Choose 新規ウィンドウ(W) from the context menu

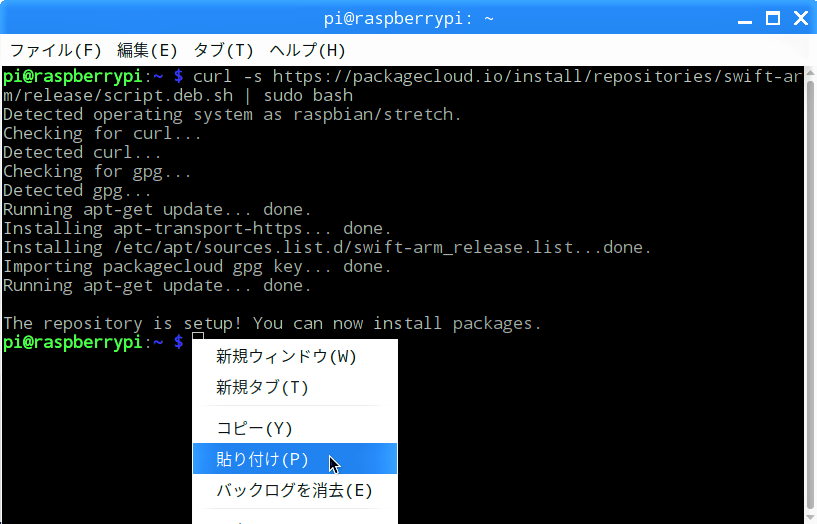pyautogui.click(x=286, y=356)
